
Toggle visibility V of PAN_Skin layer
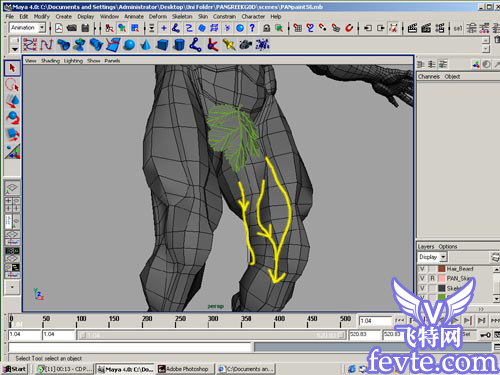[422, 278]
